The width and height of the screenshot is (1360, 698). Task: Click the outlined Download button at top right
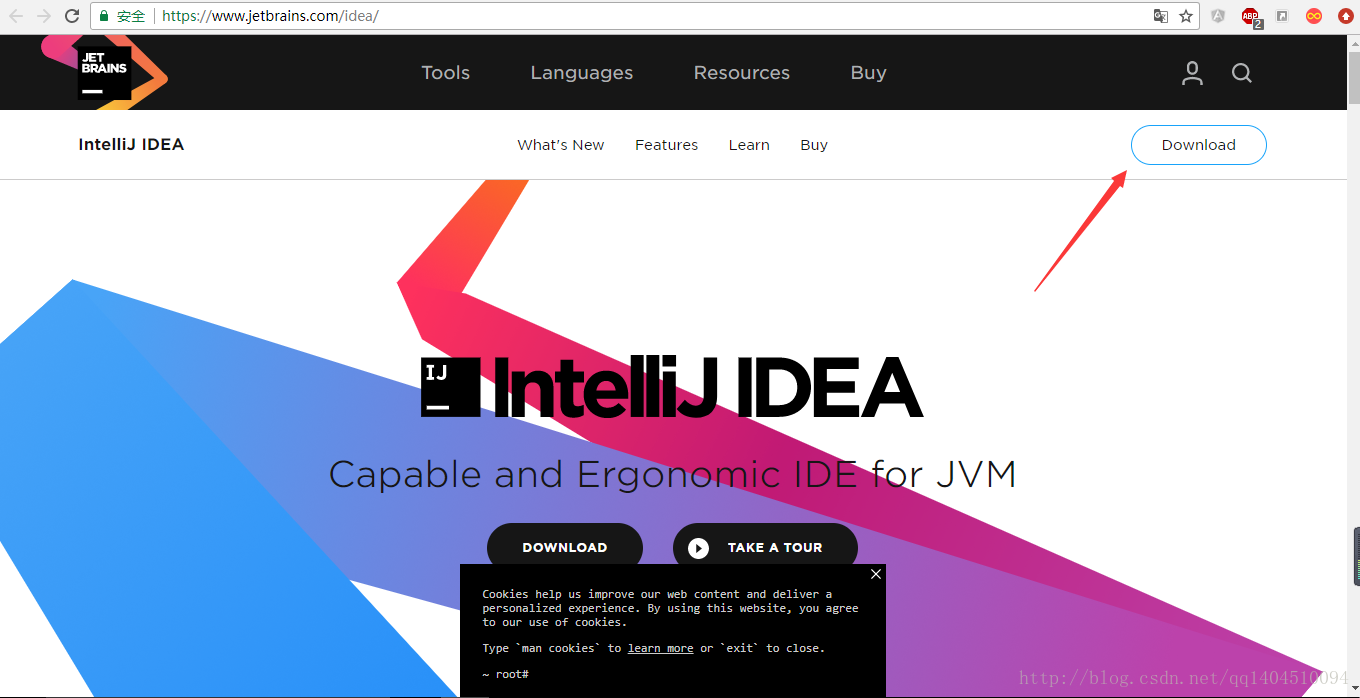pyautogui.click(x=1198, y=145)
